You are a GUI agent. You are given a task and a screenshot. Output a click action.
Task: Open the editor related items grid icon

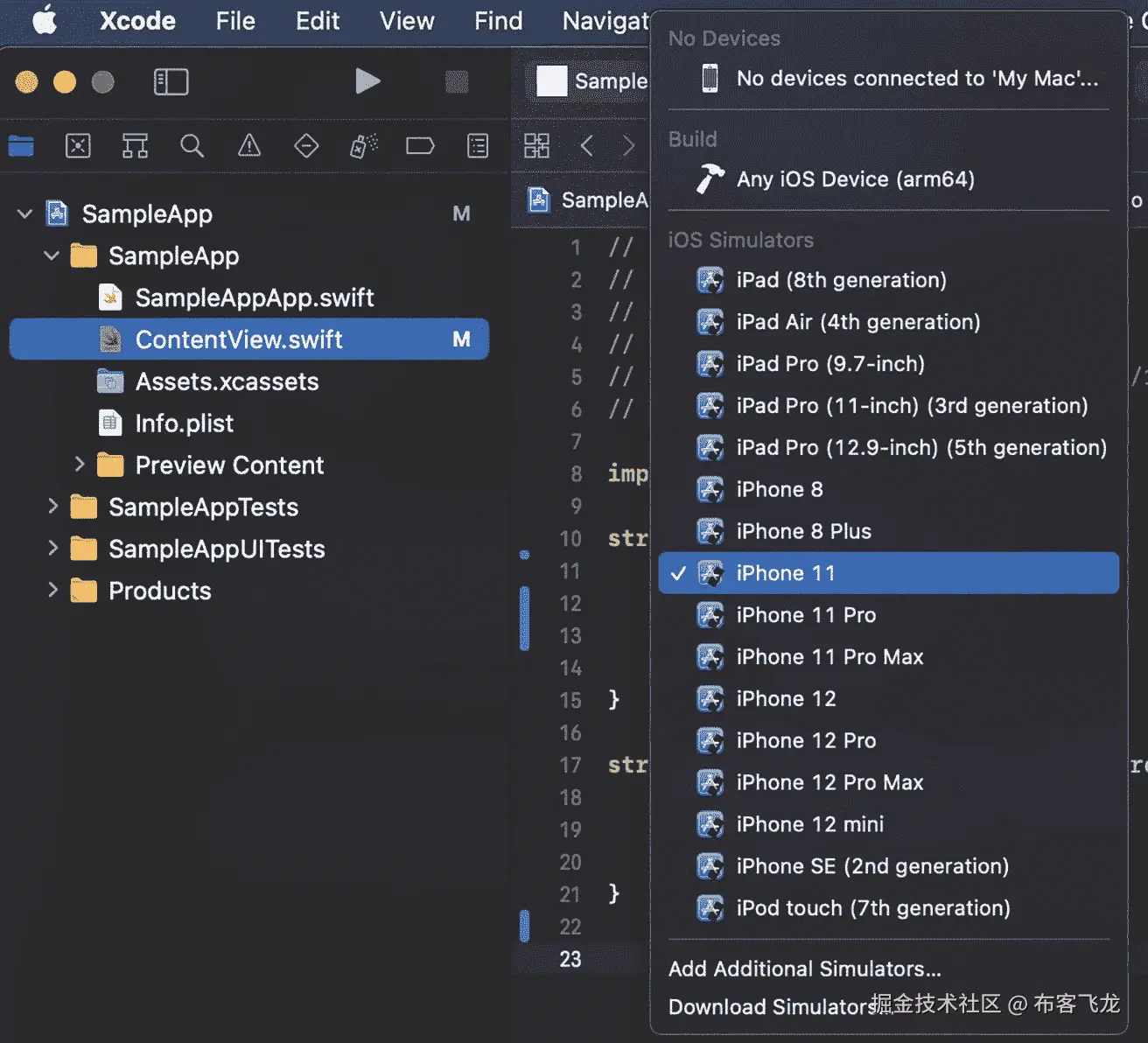point(536,145)
